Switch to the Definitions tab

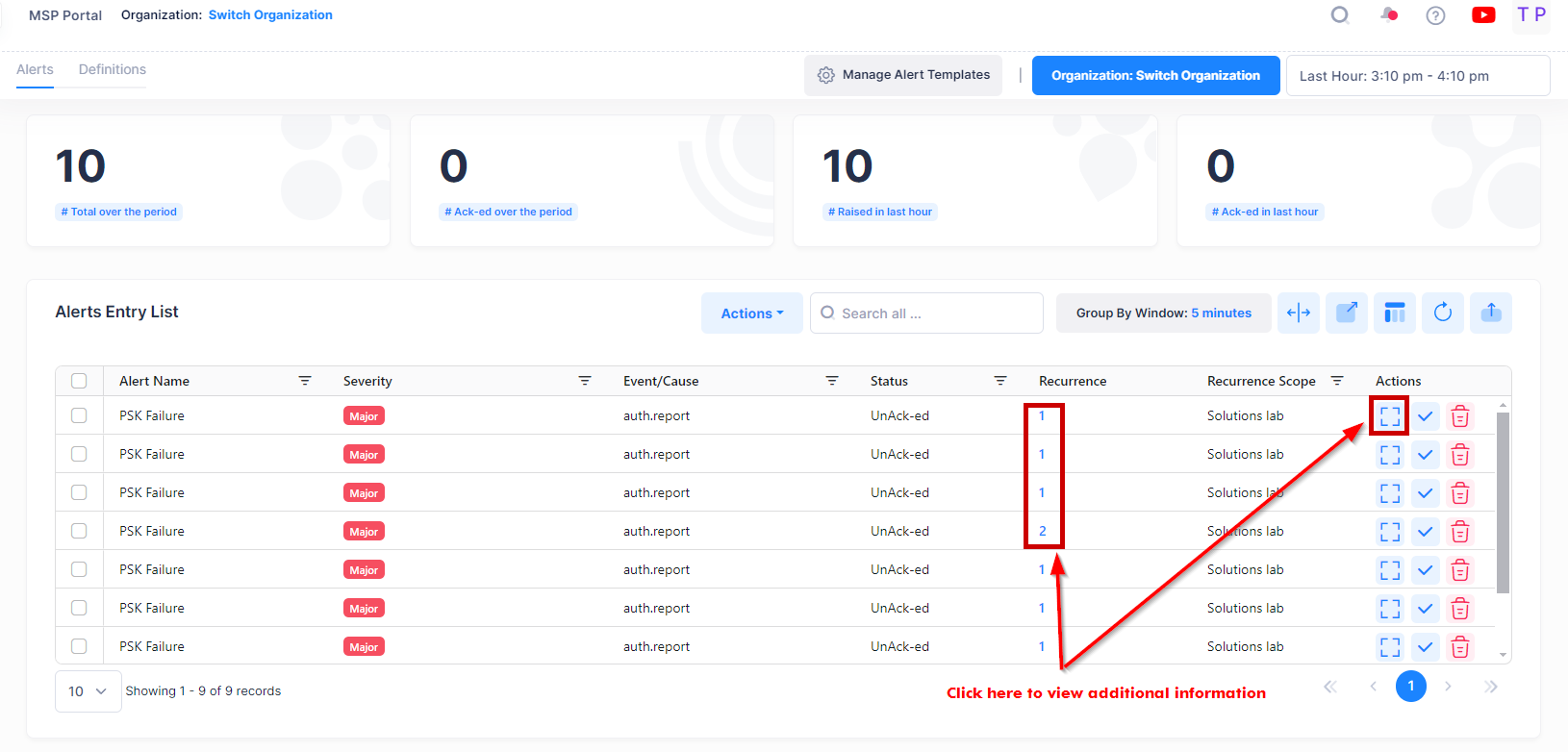tap(113, 69)
